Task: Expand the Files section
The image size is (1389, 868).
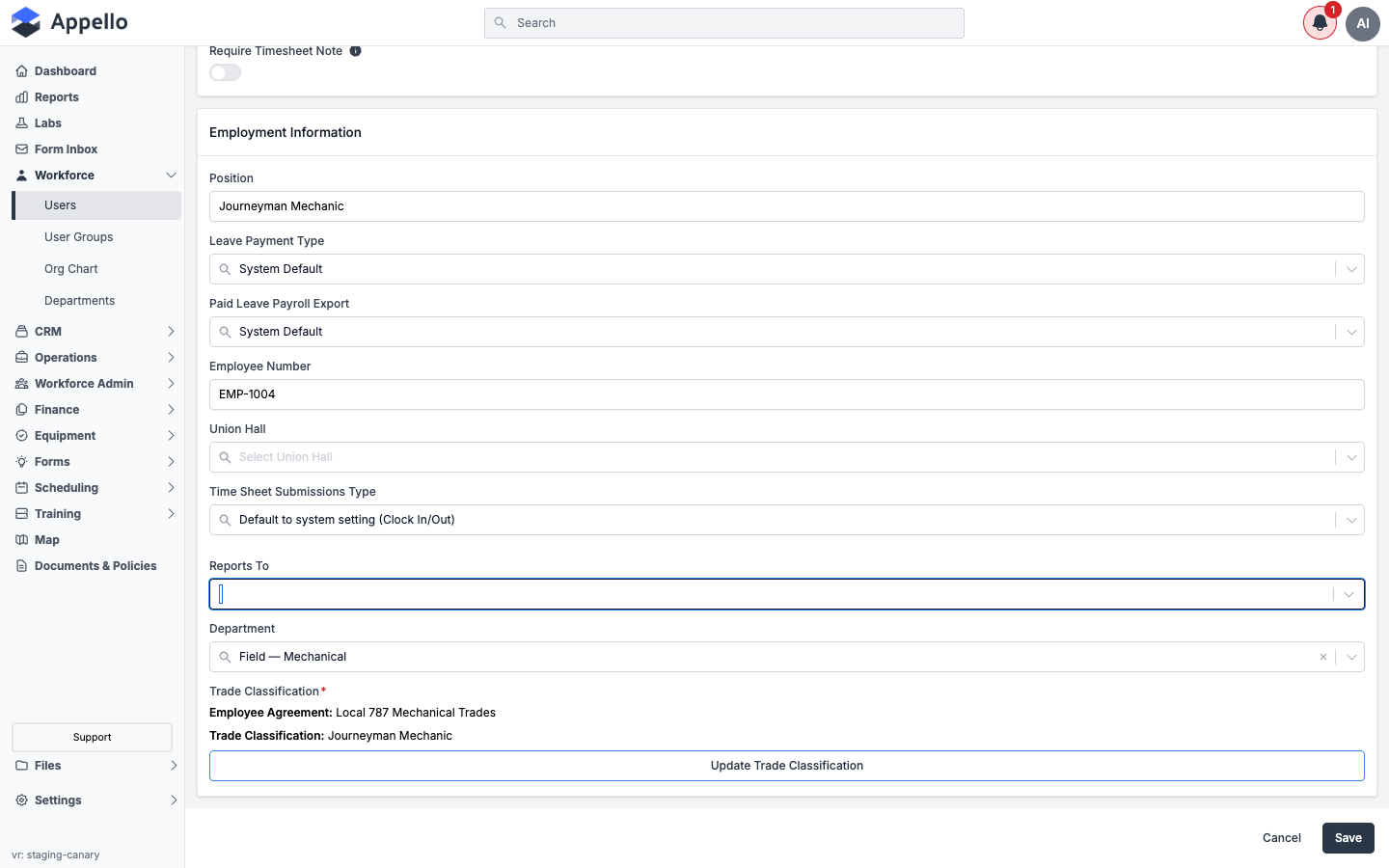Action: coord(175,766)
